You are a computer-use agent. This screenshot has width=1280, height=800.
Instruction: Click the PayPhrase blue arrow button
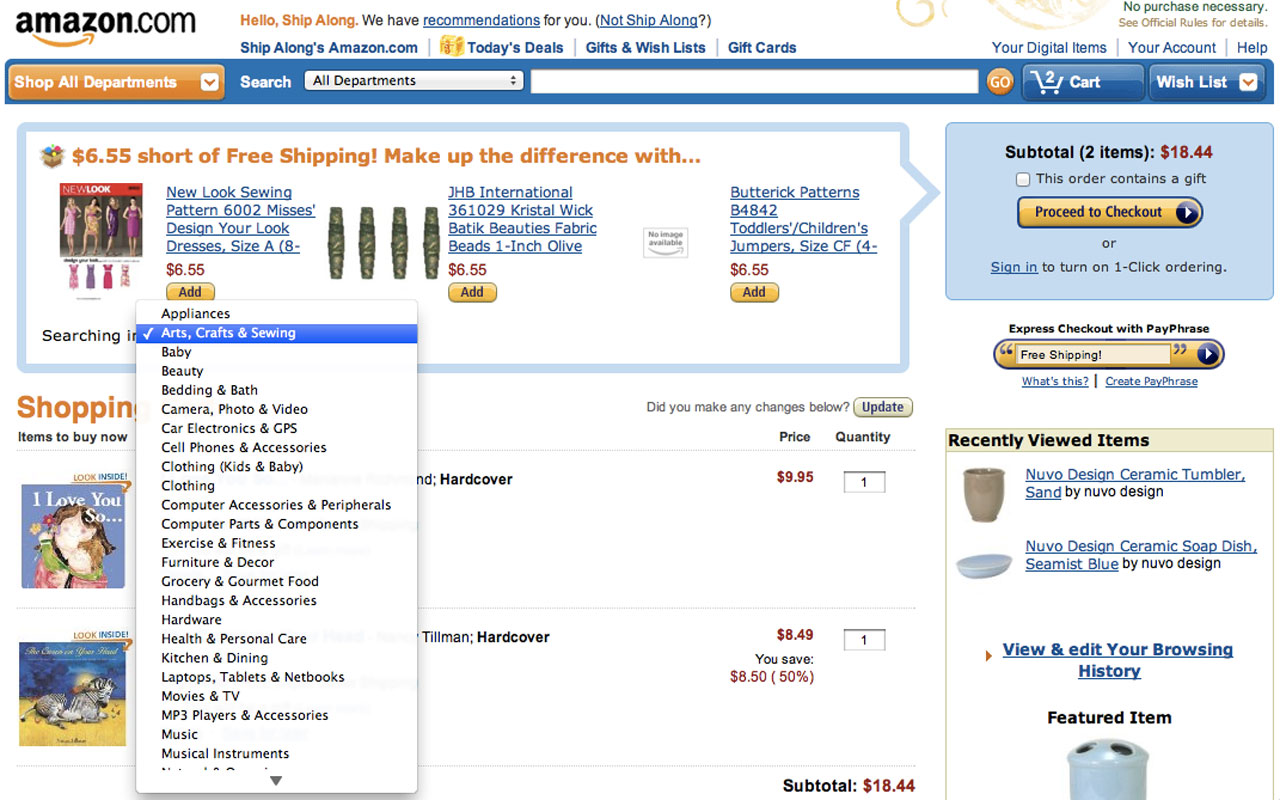(1208, 354)
